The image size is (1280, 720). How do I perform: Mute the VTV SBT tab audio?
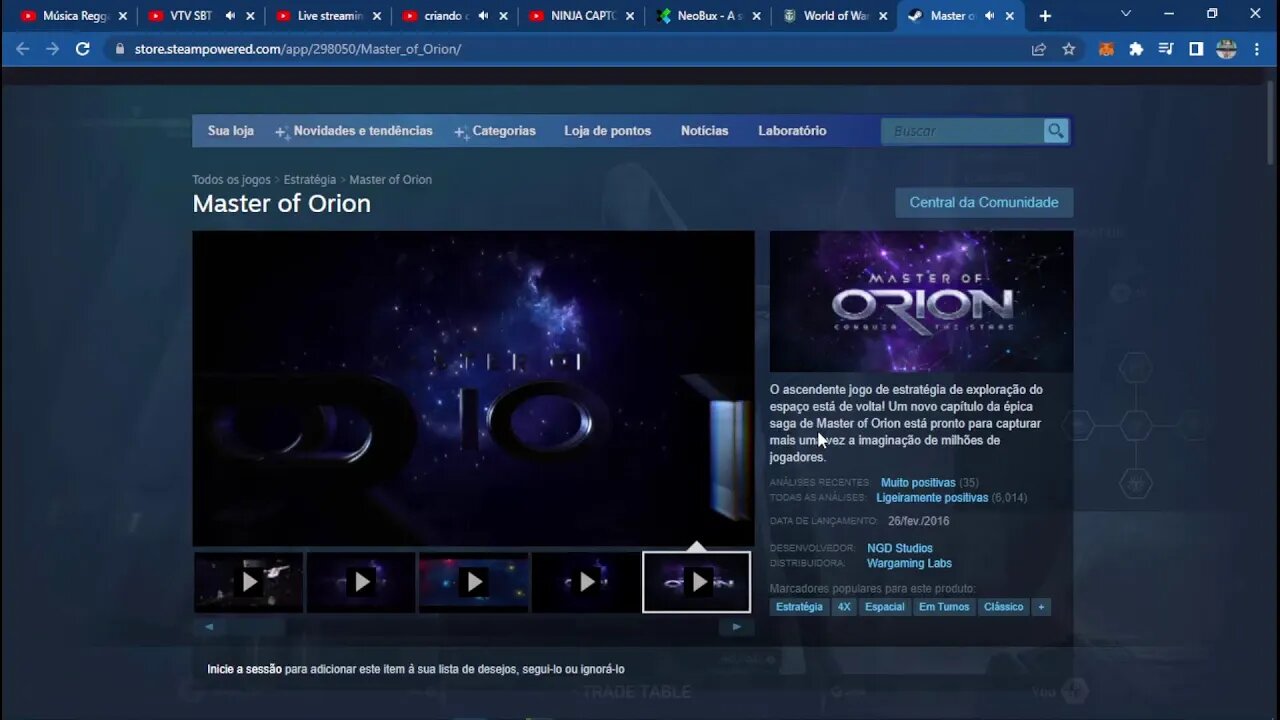[230, 16]
